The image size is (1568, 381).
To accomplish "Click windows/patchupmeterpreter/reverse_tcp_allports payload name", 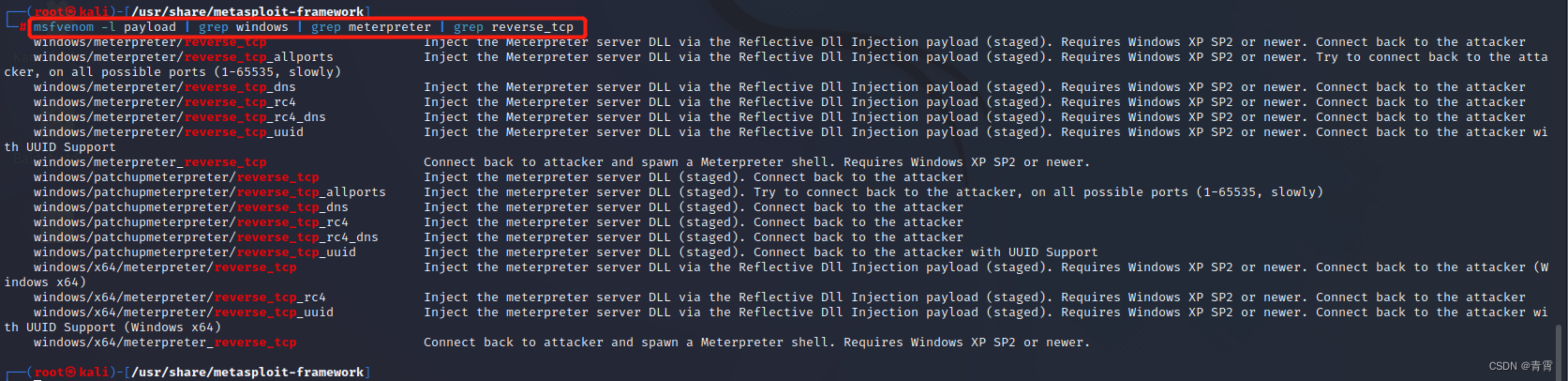I will 210,192.
